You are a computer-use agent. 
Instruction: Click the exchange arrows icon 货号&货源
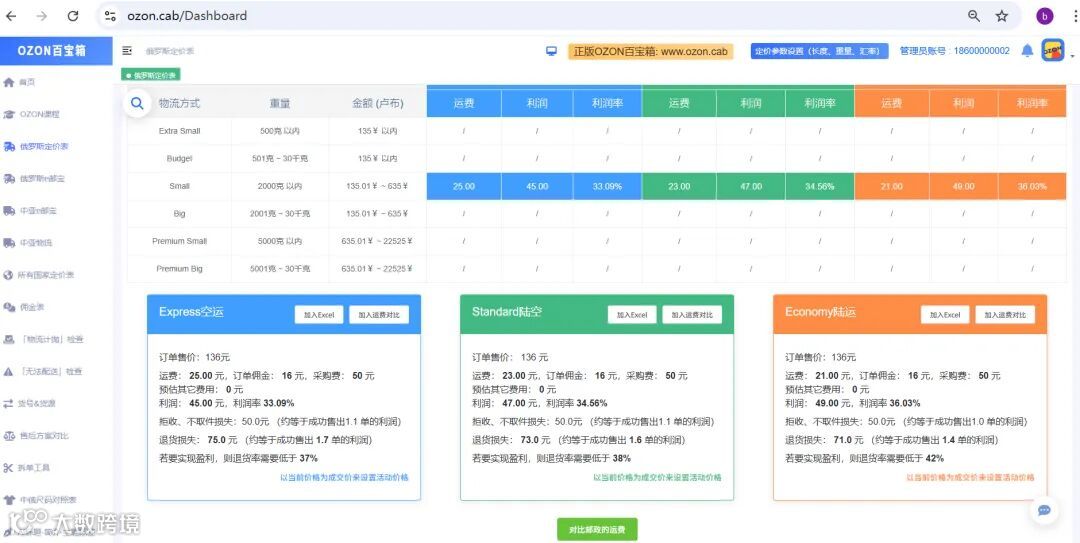[x=9, y=403]
